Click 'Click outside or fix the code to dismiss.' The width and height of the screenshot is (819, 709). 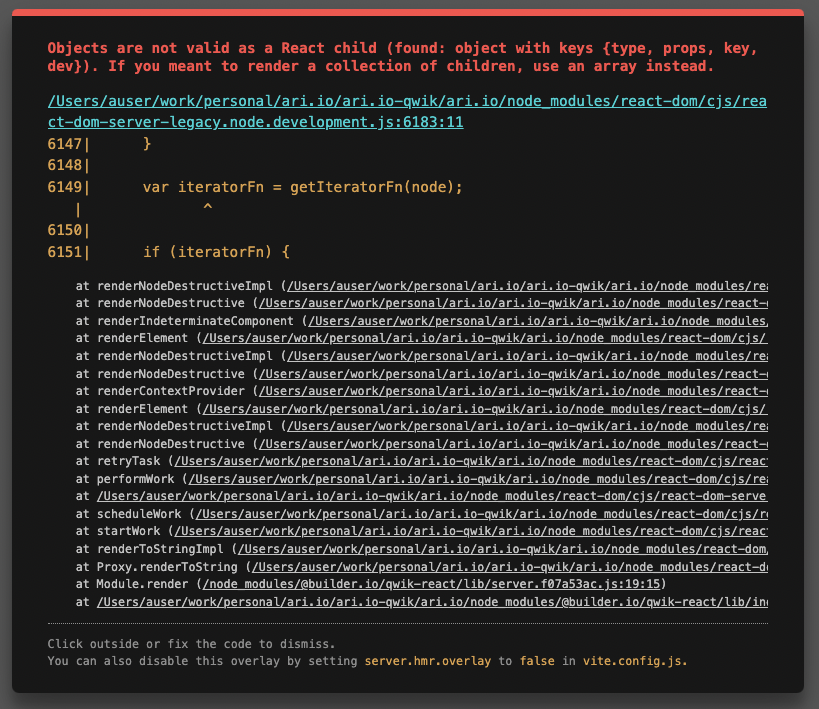pos(191,644)
